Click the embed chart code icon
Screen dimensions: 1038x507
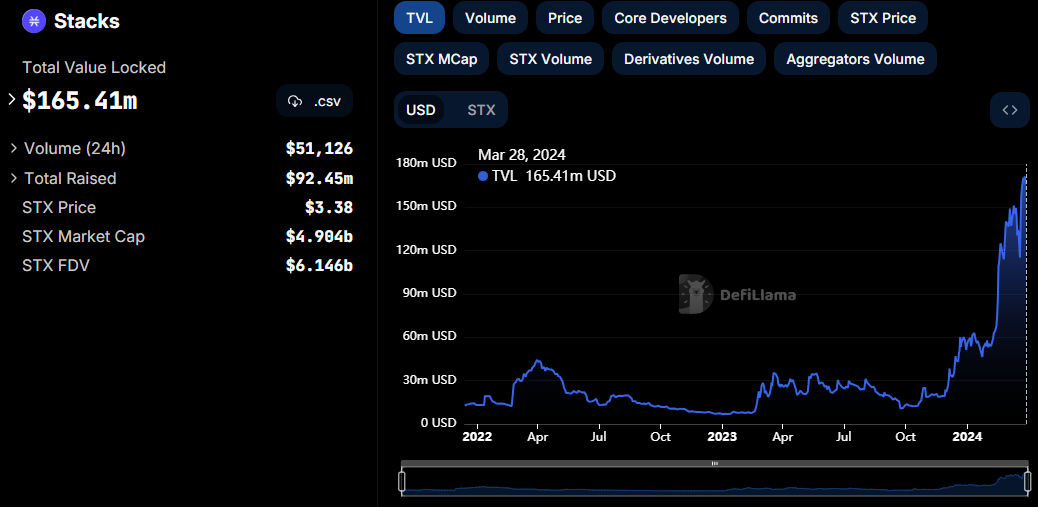pyautogui.click(x=1010, y=110)
